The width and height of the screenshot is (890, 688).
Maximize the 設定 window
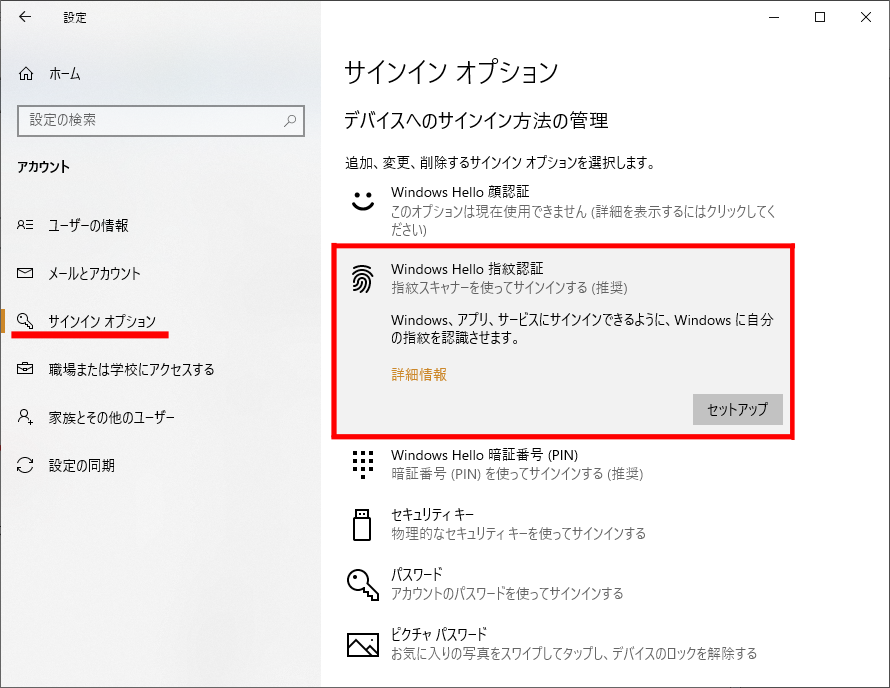[x=820, y=17]
